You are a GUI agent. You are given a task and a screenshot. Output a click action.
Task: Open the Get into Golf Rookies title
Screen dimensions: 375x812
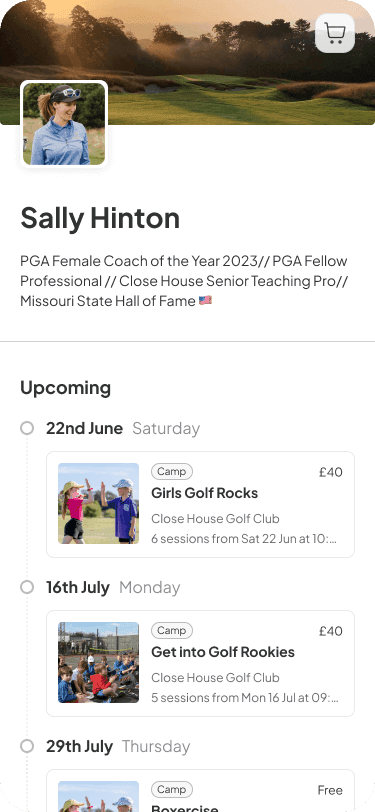[223, 652]
